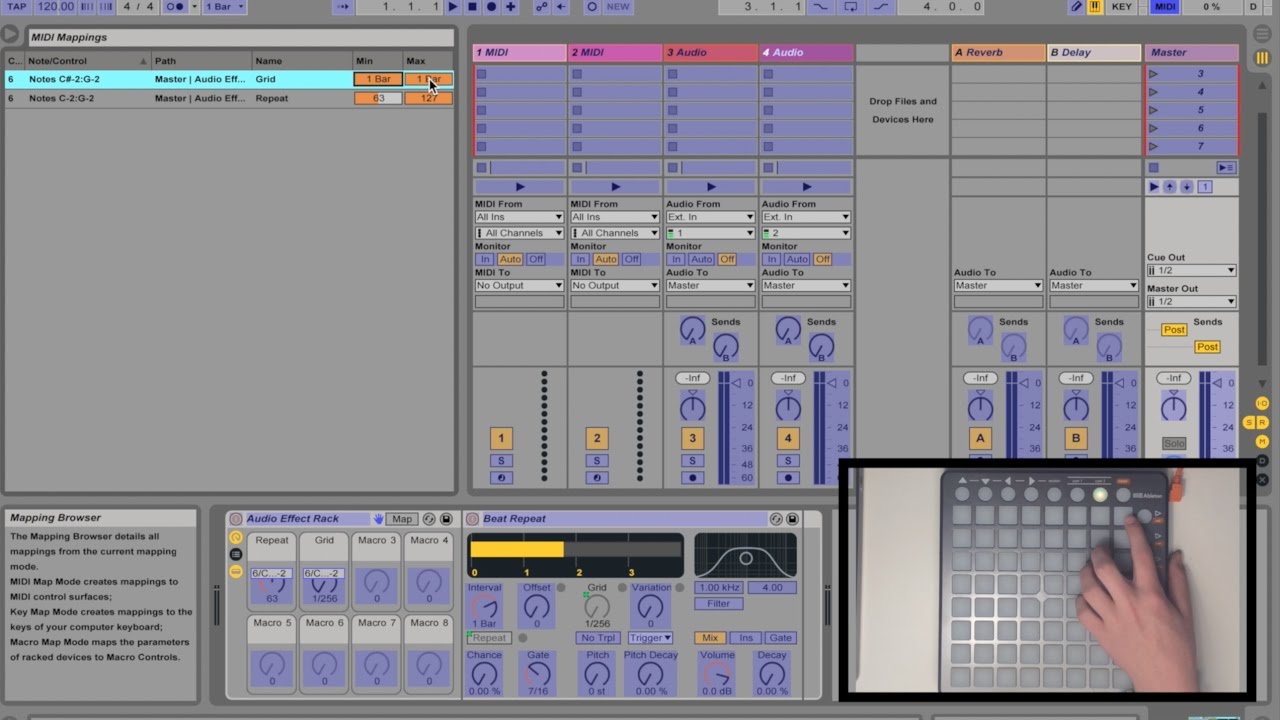Open the Master Out dropdown
The width and height of the screenshot is (1280, 720).
pyautogui.click(x=1191, y=301)
